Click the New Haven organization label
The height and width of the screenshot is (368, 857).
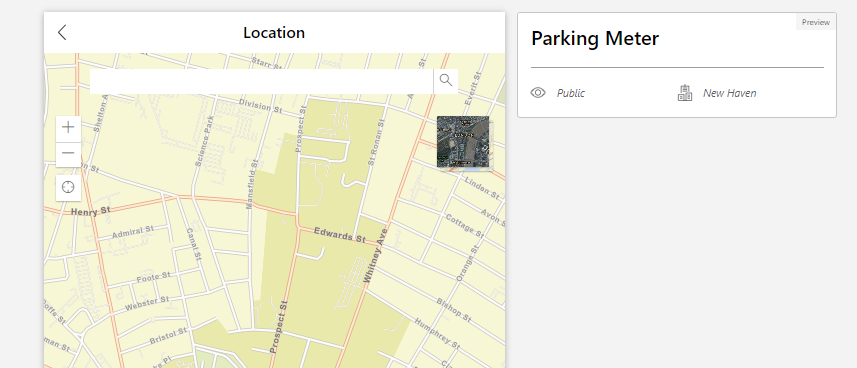[730, 94]
